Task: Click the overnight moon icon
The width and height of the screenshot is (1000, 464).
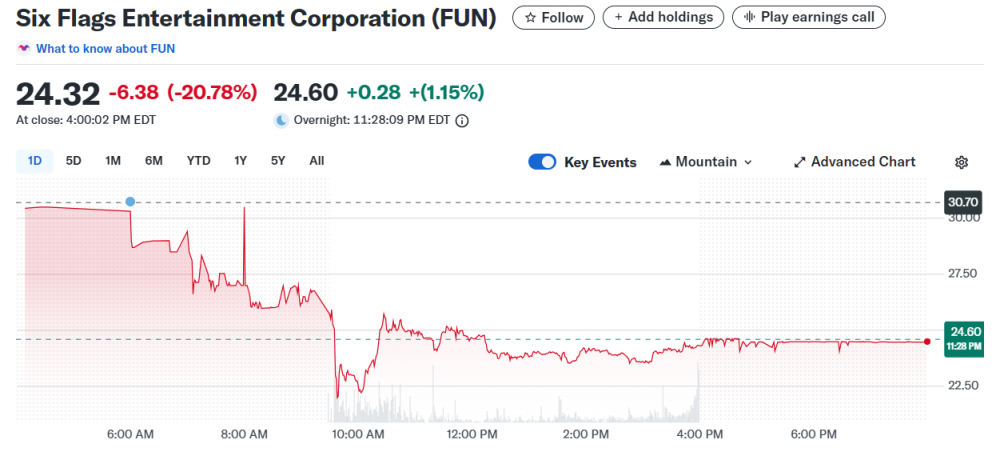Action: 282,121
